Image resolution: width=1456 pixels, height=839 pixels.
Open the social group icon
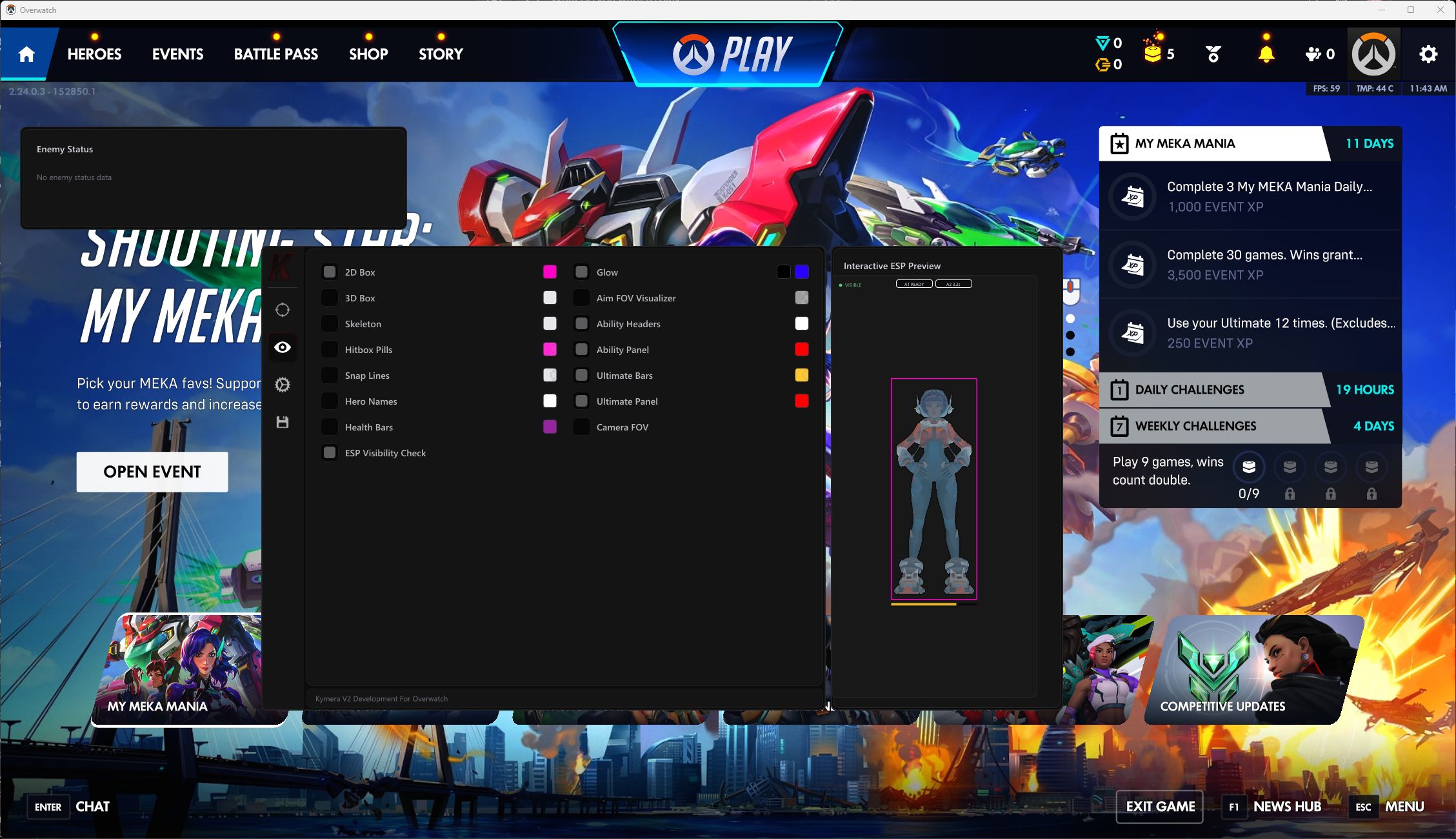coord(1313,54)
